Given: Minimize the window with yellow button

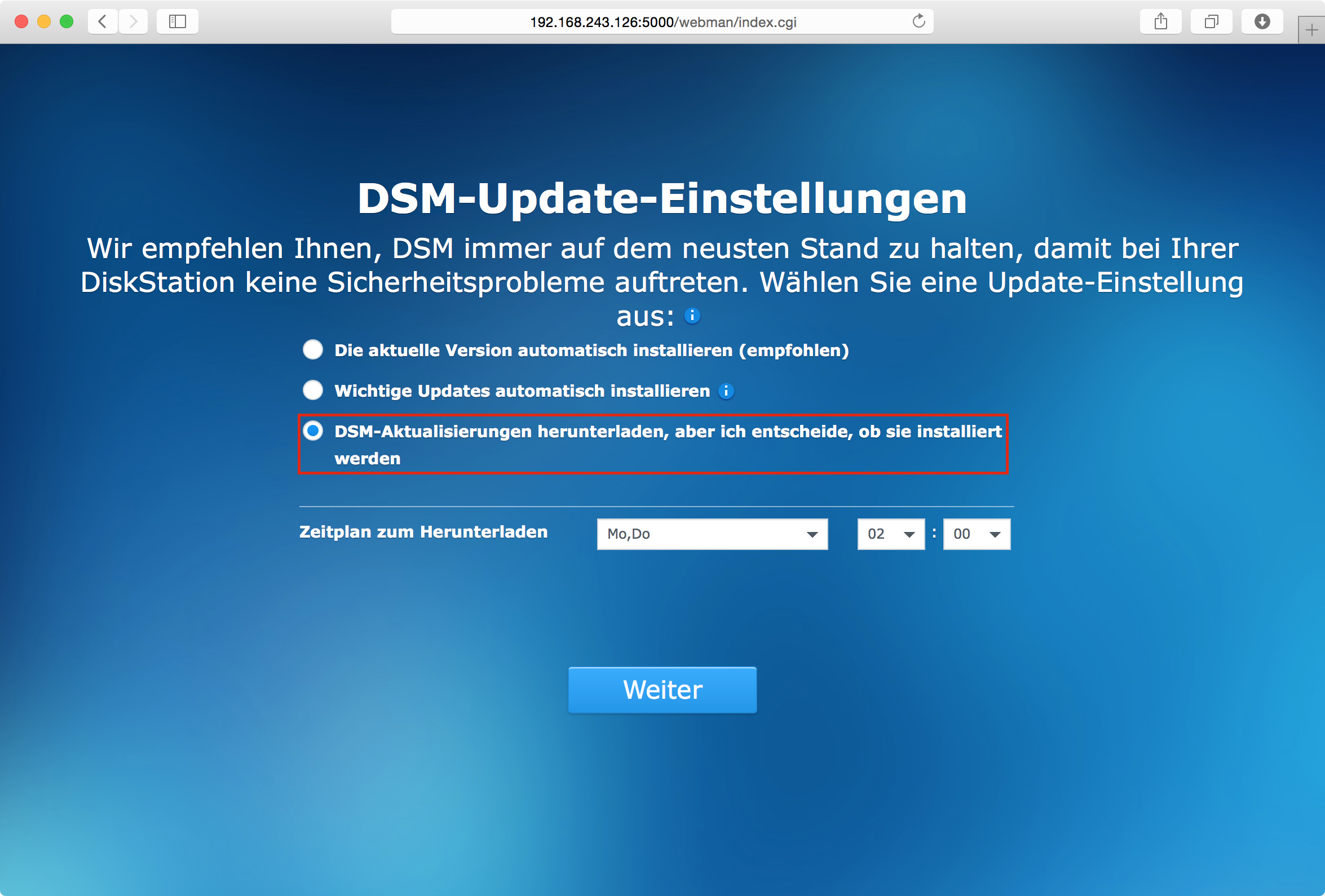Looking at the screenshot, I should [44, 21].
